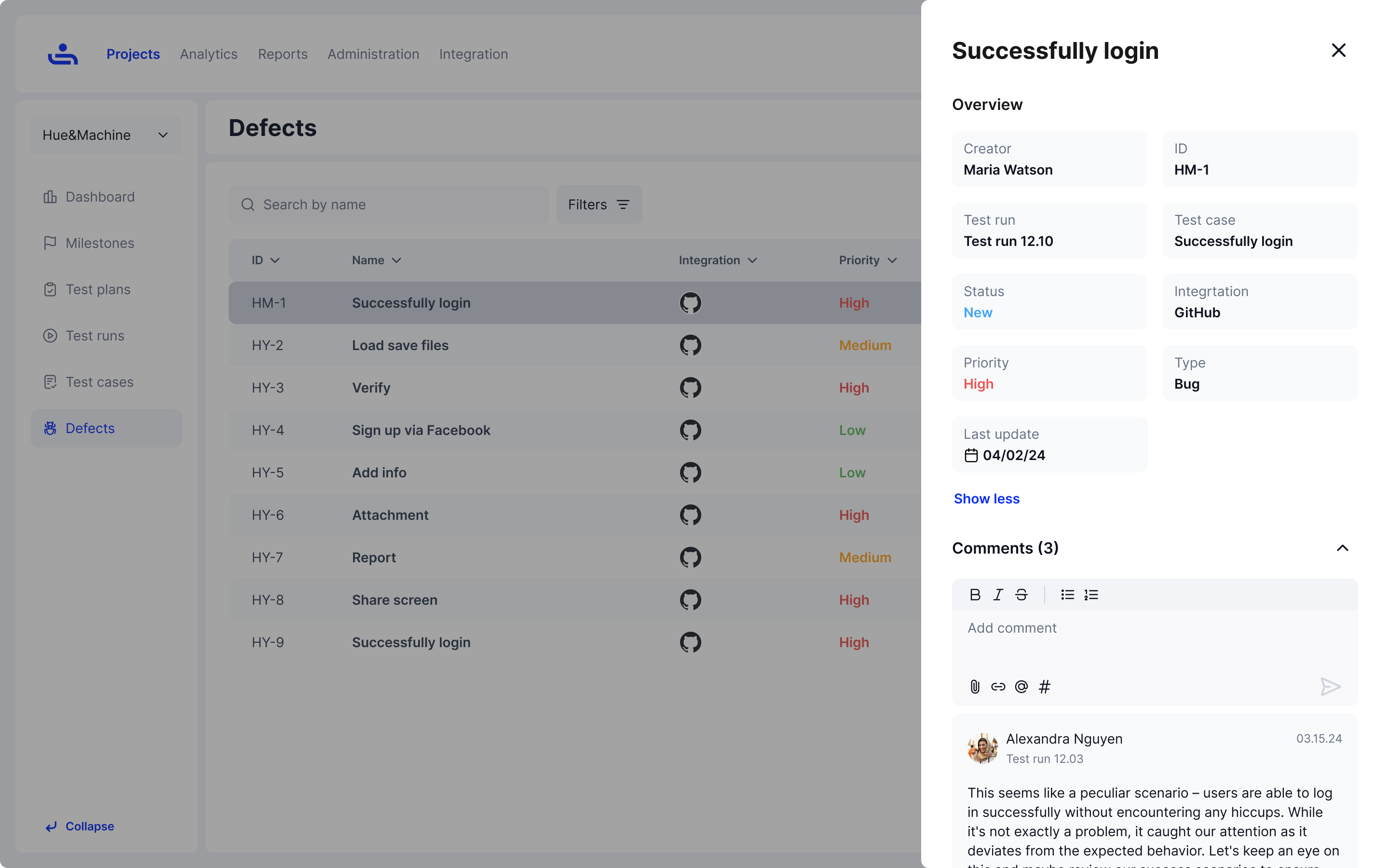Apply strikethrough in comment editor
The image size is (1389, 868).
point(1021,595)
